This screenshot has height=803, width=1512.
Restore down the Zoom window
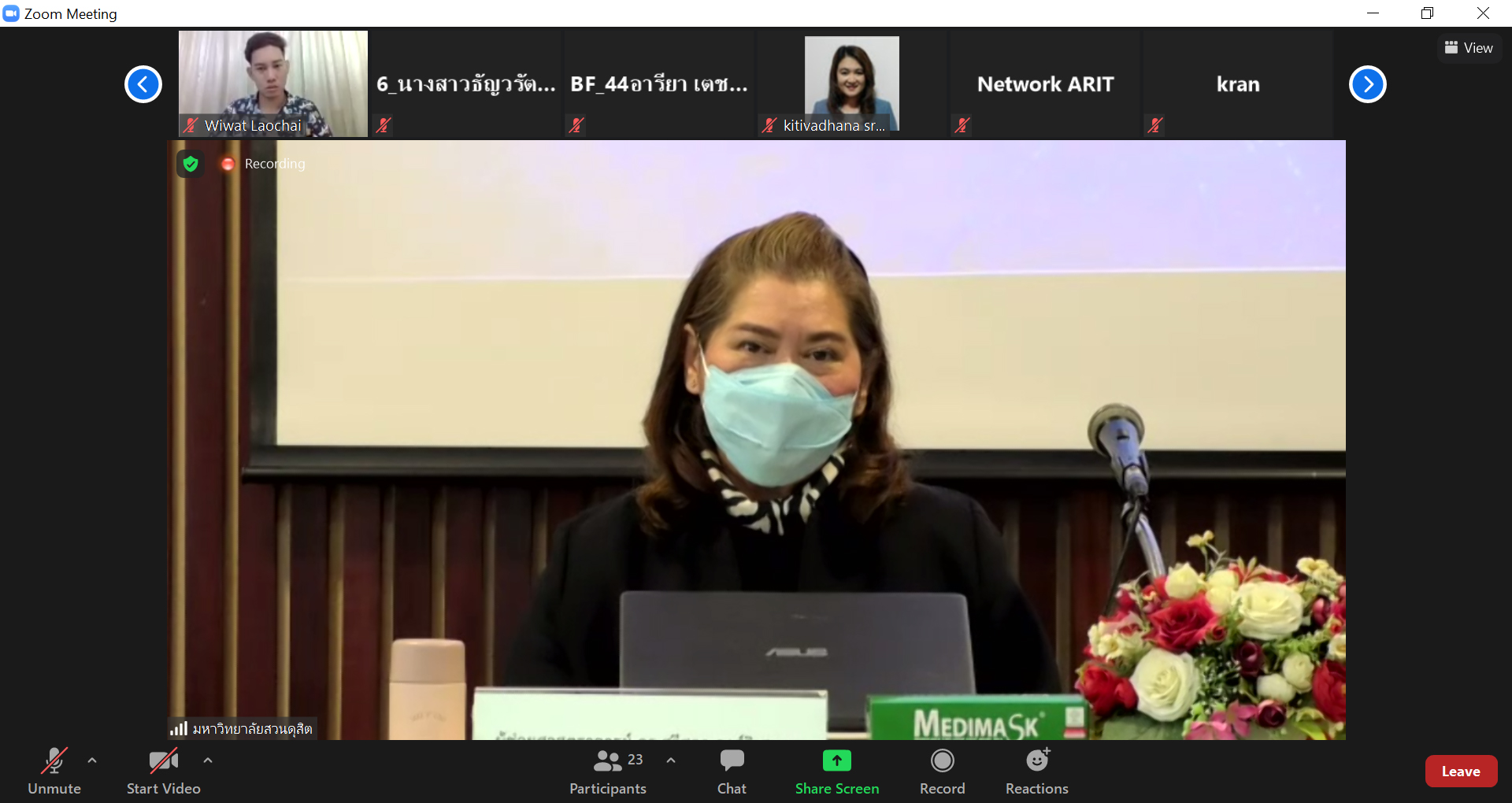point(1427,13)
